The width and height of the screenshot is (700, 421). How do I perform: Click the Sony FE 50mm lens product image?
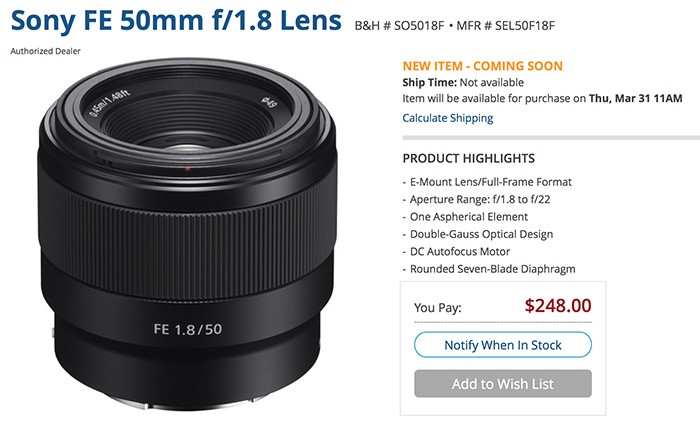188,234
